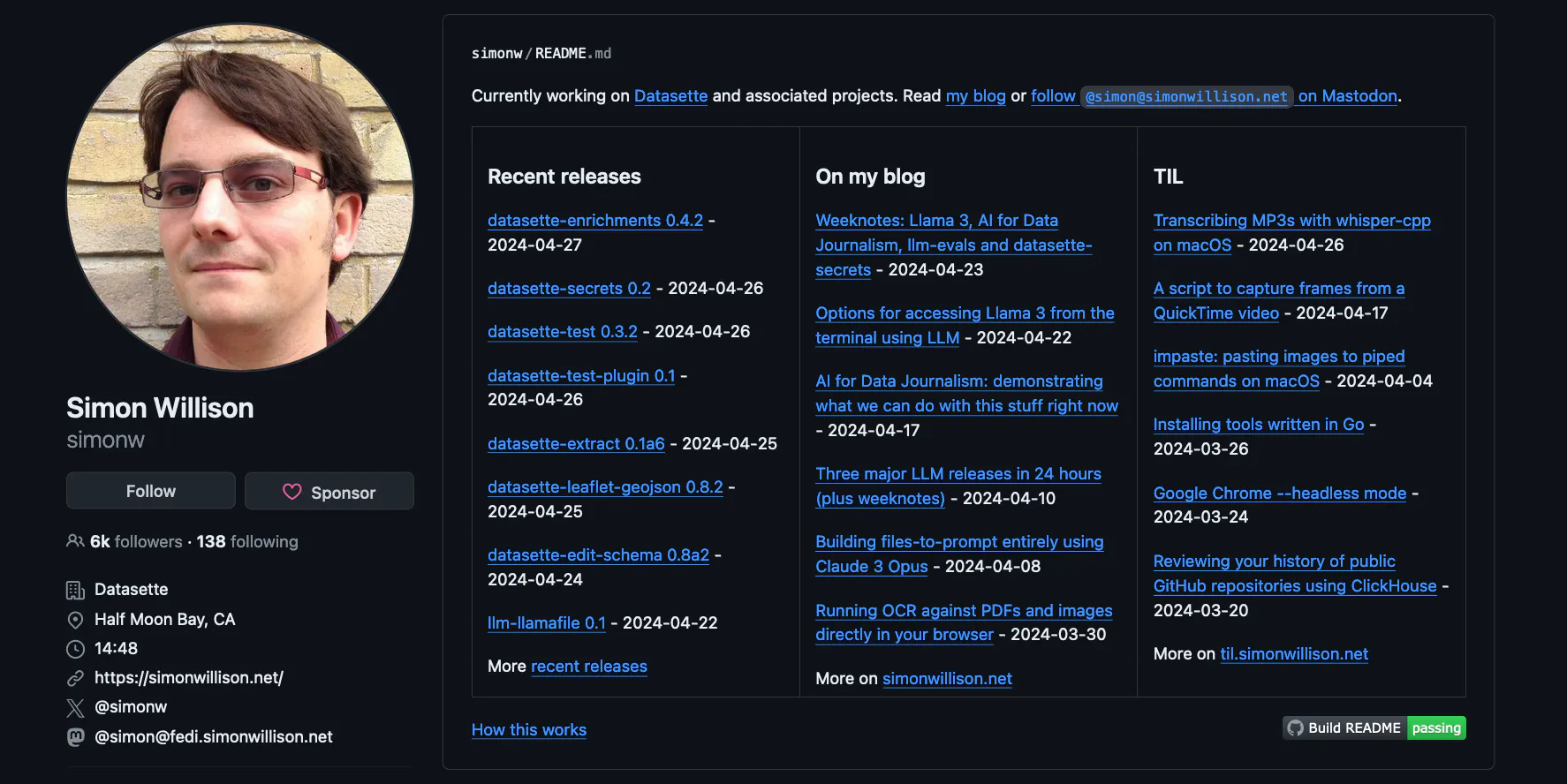1567x784 pixels.
Task: Click the X logo icon beside @simonw
Action: click(75, 707)
